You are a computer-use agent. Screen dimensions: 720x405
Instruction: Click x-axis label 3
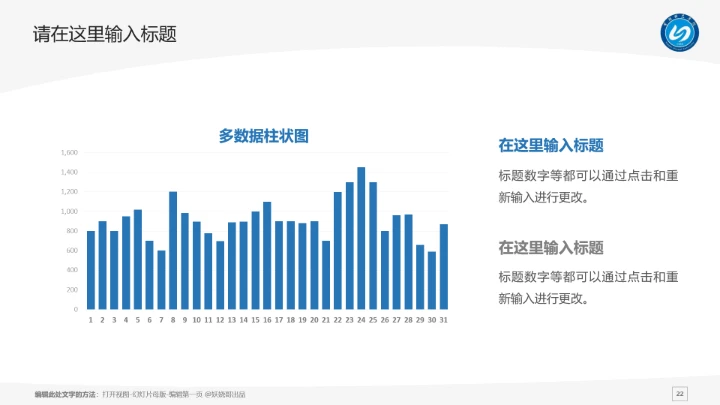pyautogui.click(x=114, y=320)
